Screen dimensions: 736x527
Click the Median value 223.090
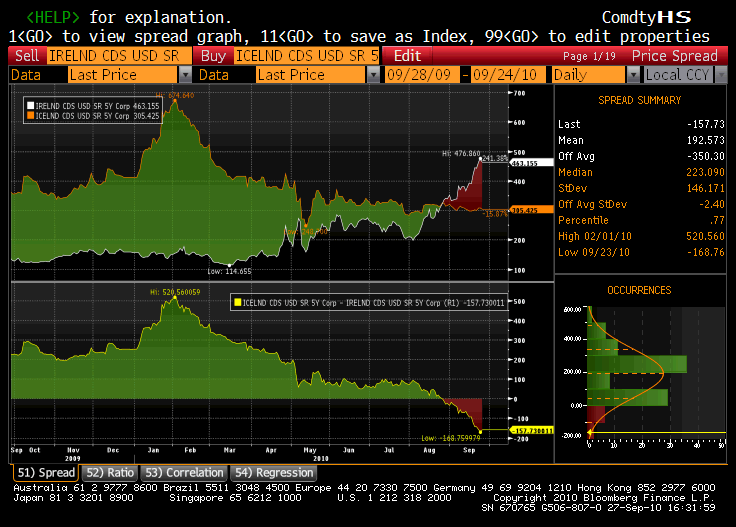point(705,172)
